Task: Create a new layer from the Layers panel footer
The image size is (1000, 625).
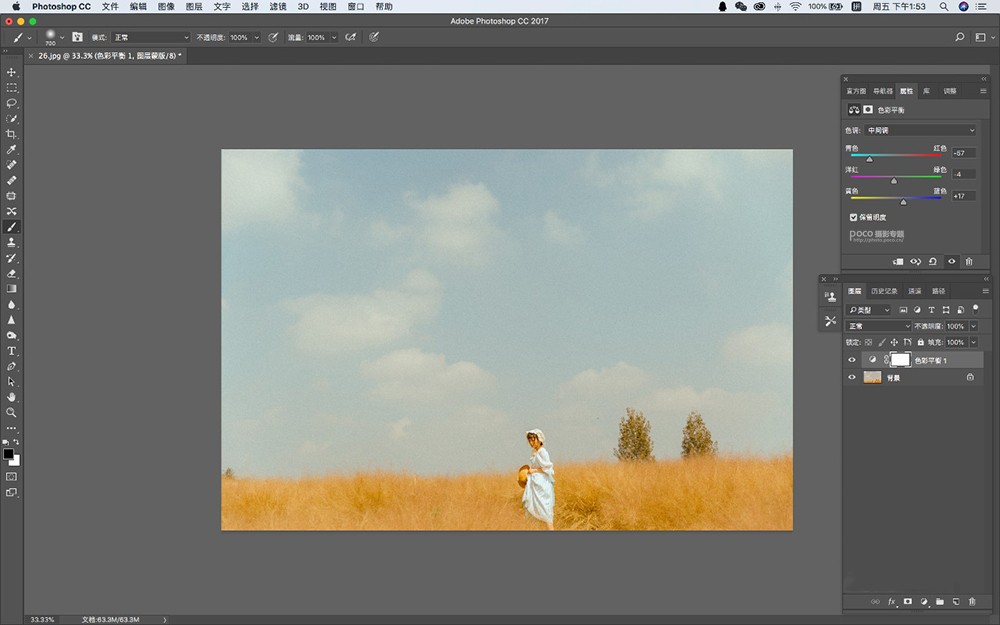Action: [x=956, y=601]
